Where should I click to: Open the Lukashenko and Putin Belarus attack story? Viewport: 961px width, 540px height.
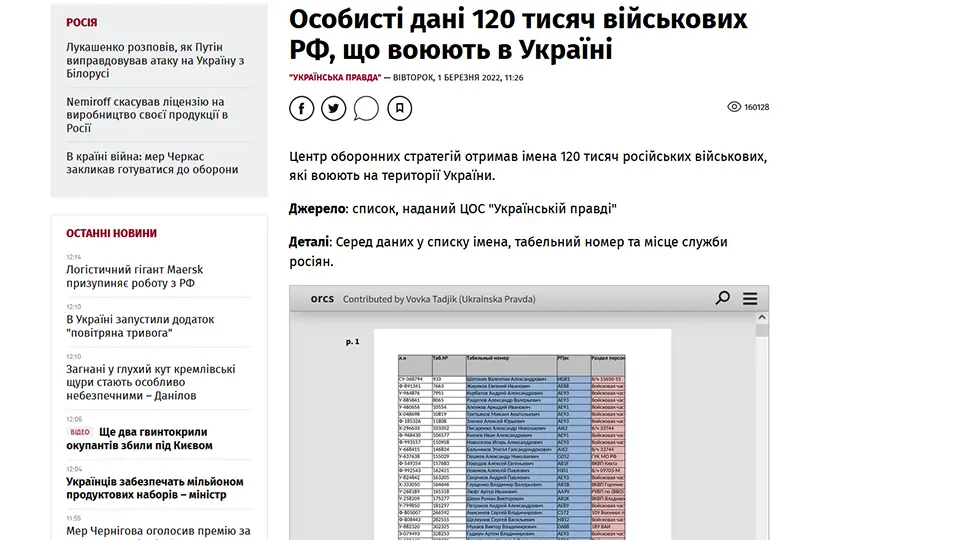[155, 60]
